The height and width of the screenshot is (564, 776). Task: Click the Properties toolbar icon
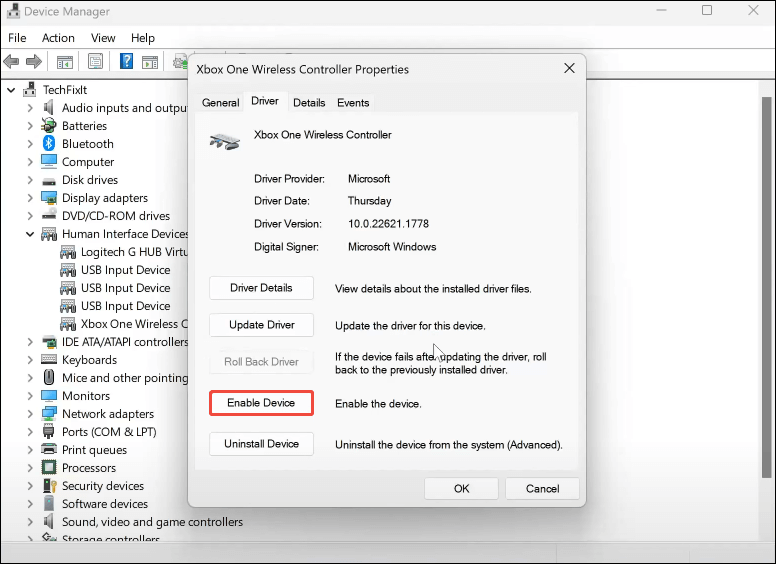click(x=95, y=61)
